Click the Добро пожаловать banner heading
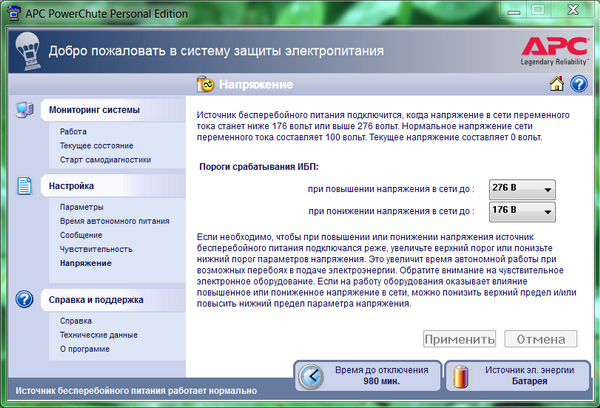The height and width of the screenshot is (408, 600). [216, 51]
